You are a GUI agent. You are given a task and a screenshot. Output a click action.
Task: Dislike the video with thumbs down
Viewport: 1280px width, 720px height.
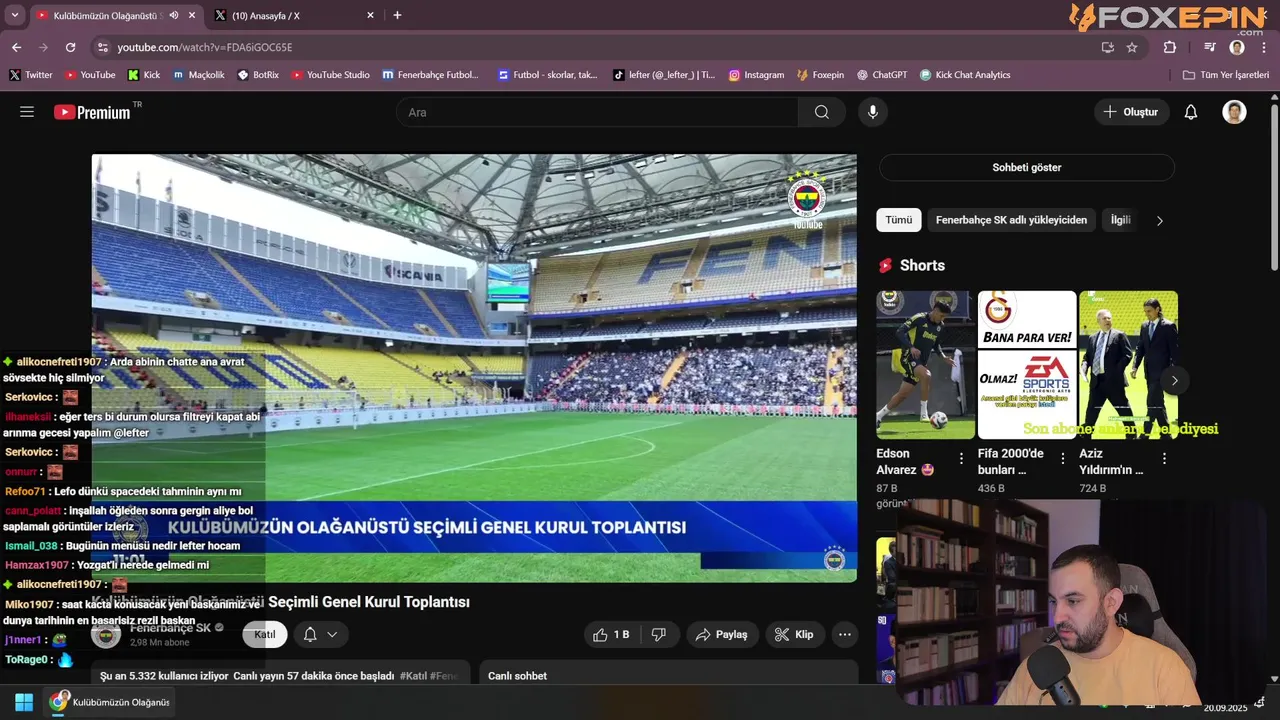[x=659, y=634]
